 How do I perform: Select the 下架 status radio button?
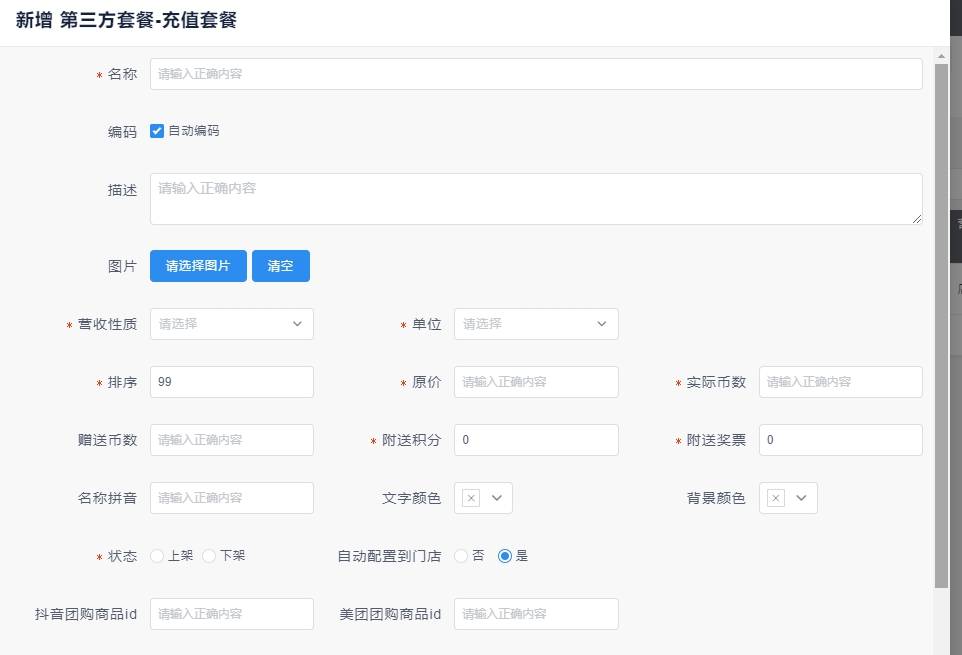coord(209,556)
